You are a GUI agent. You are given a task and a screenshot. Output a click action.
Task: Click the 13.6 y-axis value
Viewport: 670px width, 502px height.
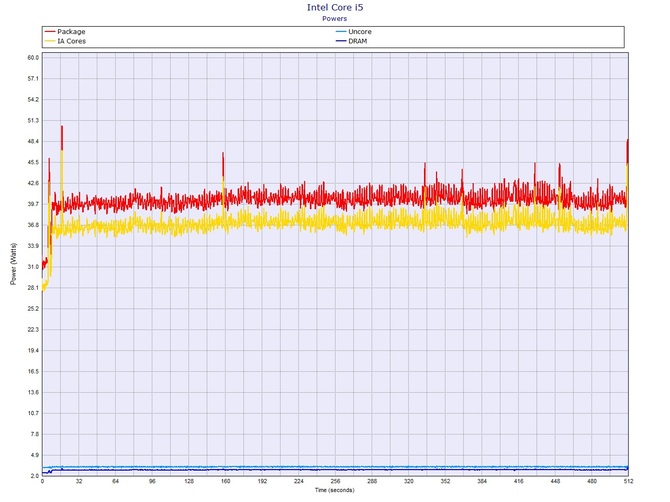coord(33,393)
